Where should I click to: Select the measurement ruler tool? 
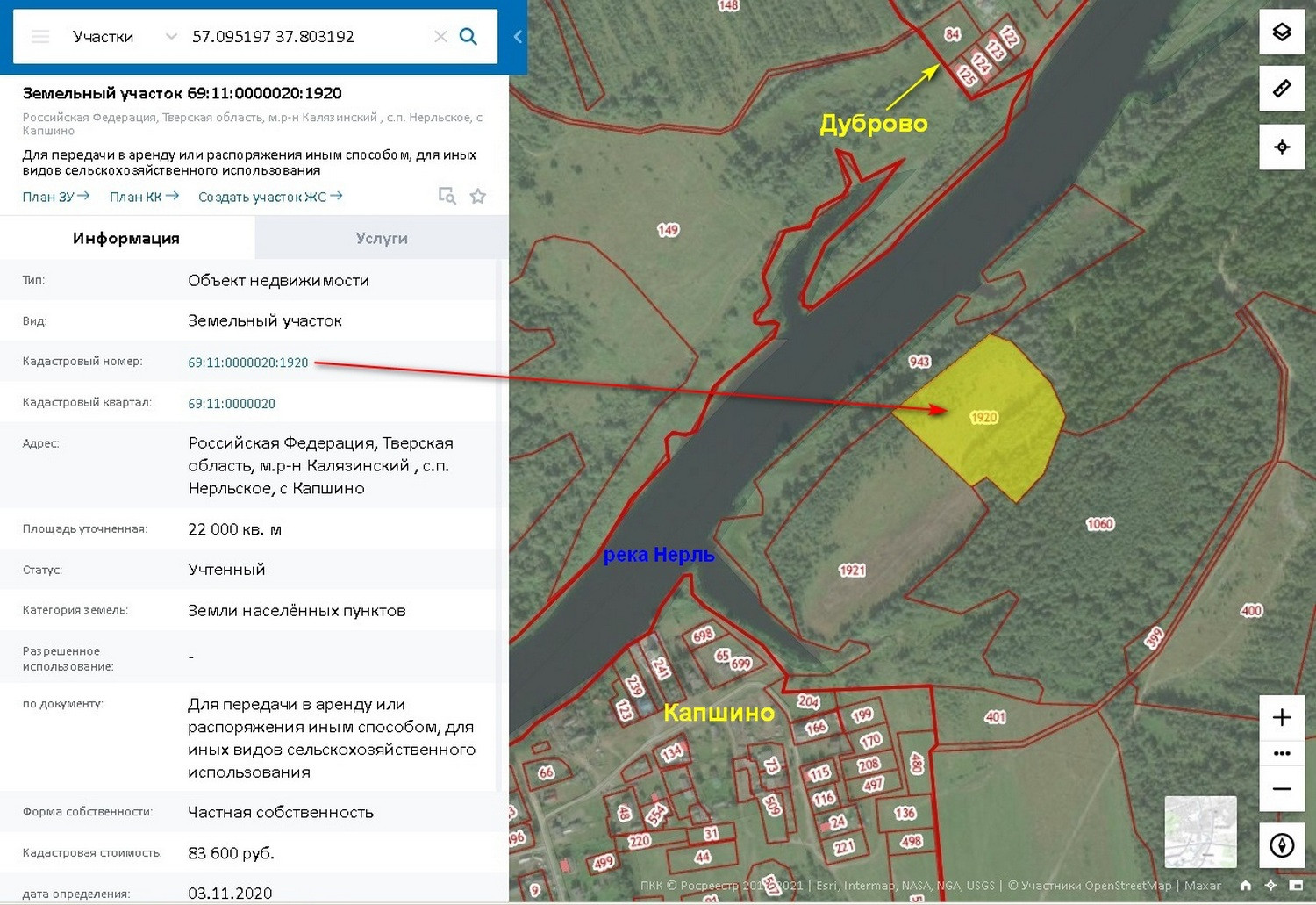coord(1282,88)
